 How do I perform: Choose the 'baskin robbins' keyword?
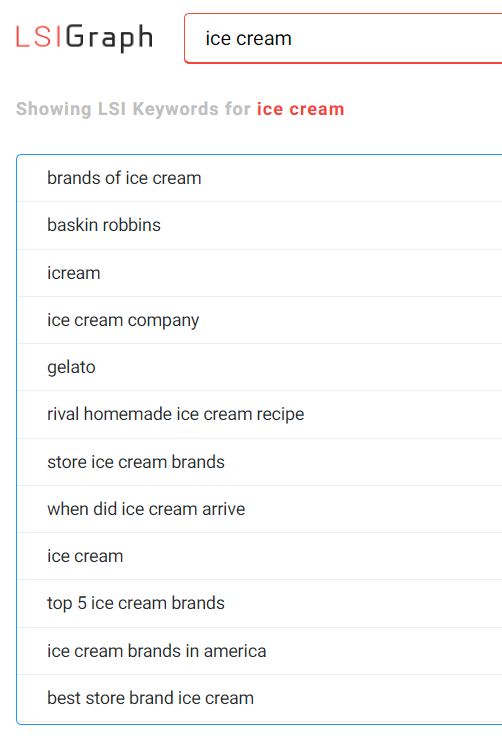pos(260,225)
